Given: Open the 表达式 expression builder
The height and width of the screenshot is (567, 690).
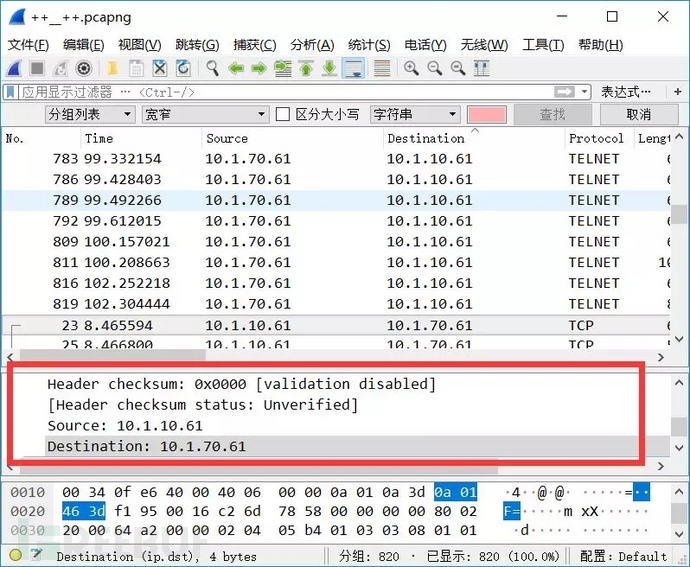Looking at the screenshot, I should (x=626, y=92).
